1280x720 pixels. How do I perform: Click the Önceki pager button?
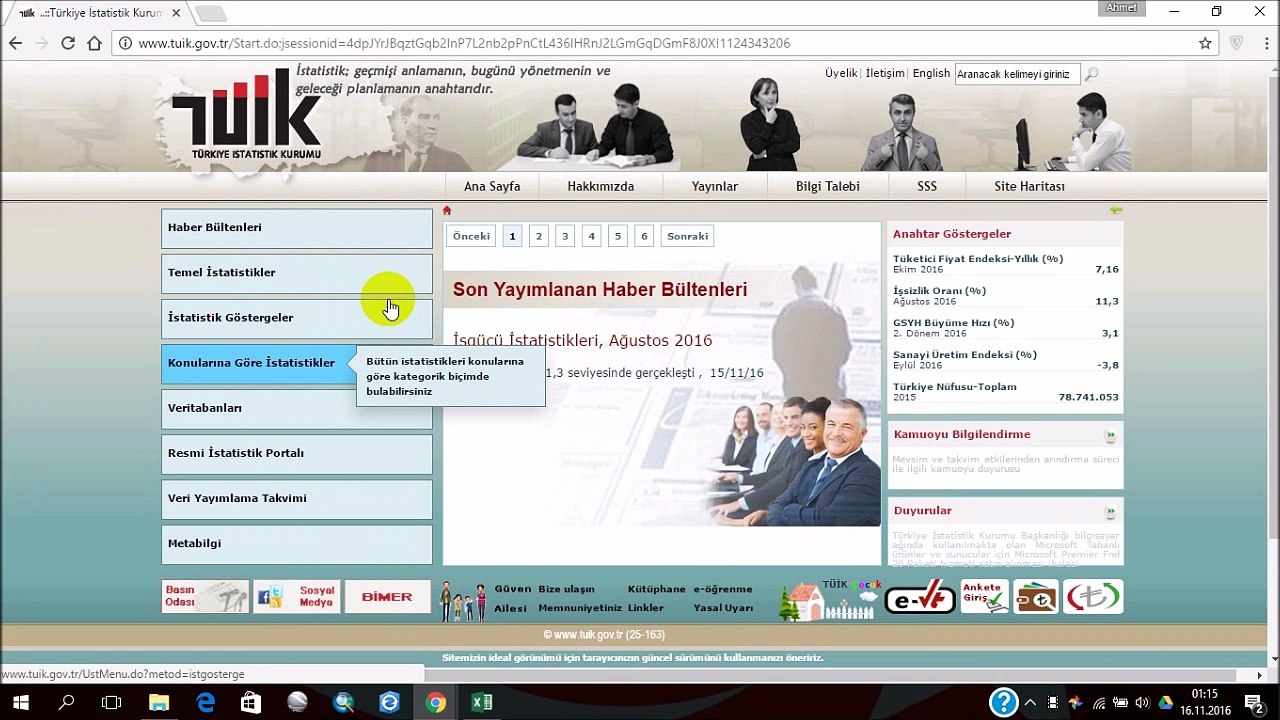pos(471,236)
